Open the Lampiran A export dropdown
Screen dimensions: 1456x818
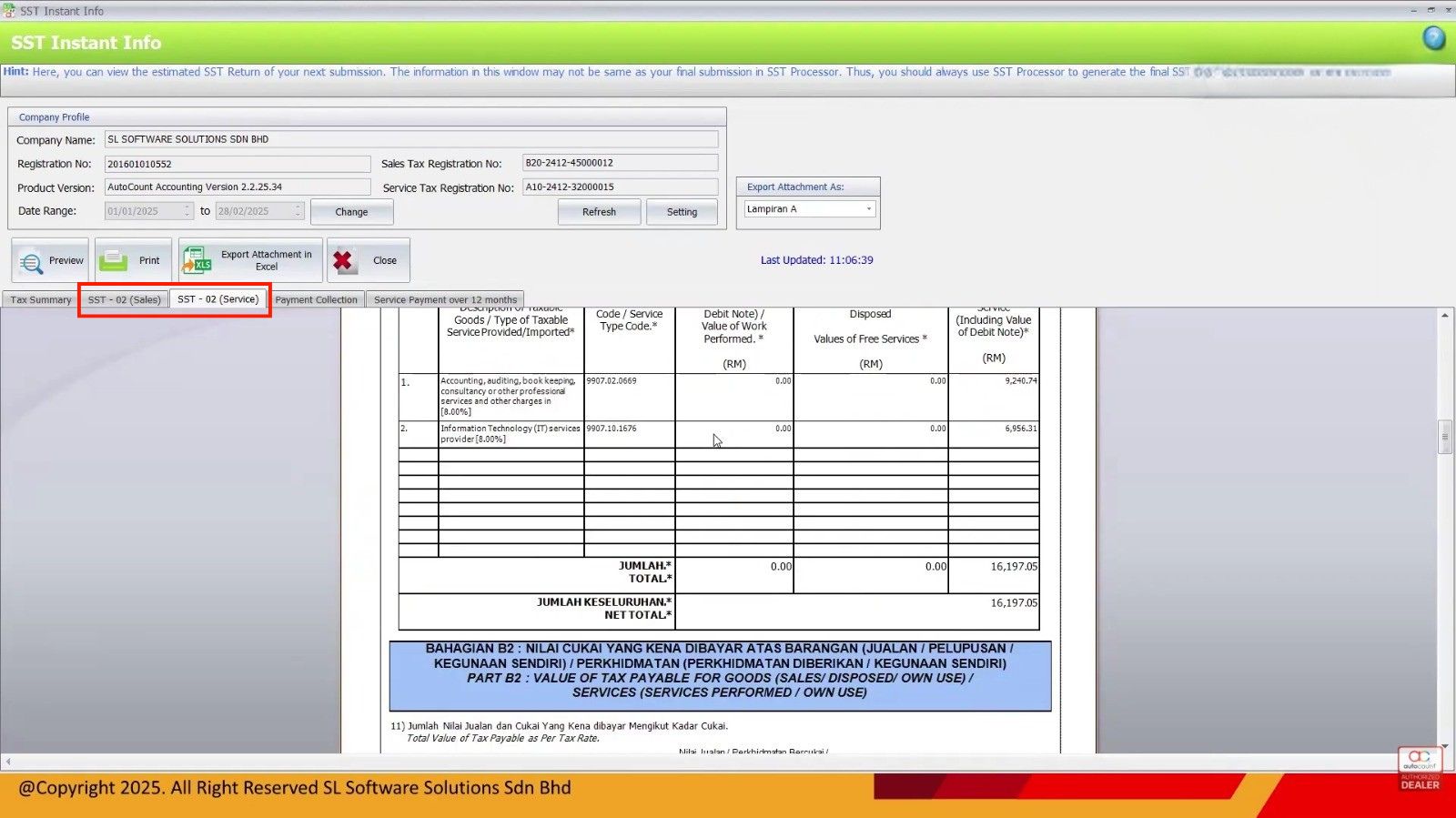pyautogui.click(x=869, y=209)
